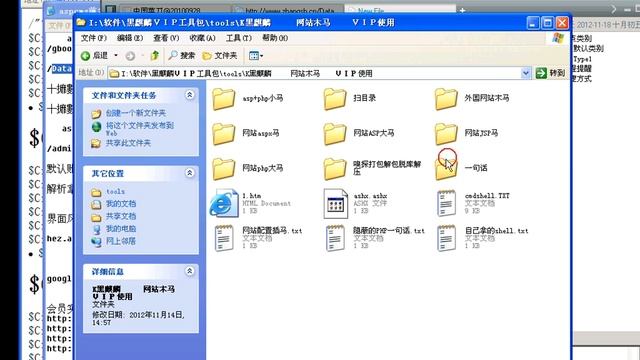640x360 pixels.
Task: Open the views dropdown button
Action: coord(256,56)
